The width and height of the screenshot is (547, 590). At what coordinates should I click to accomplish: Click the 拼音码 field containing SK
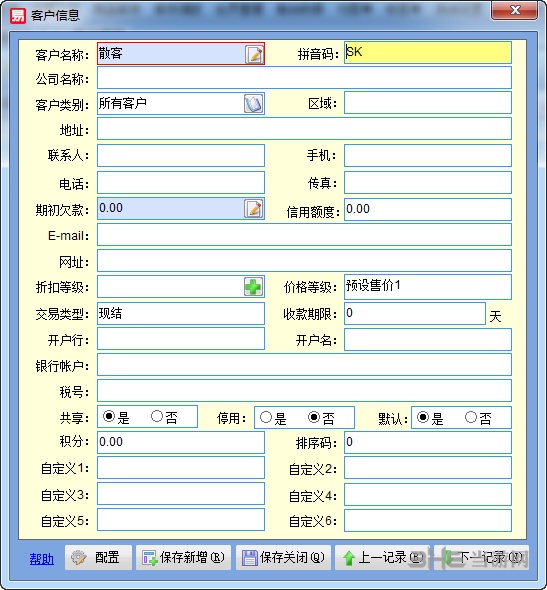point(428,52)
